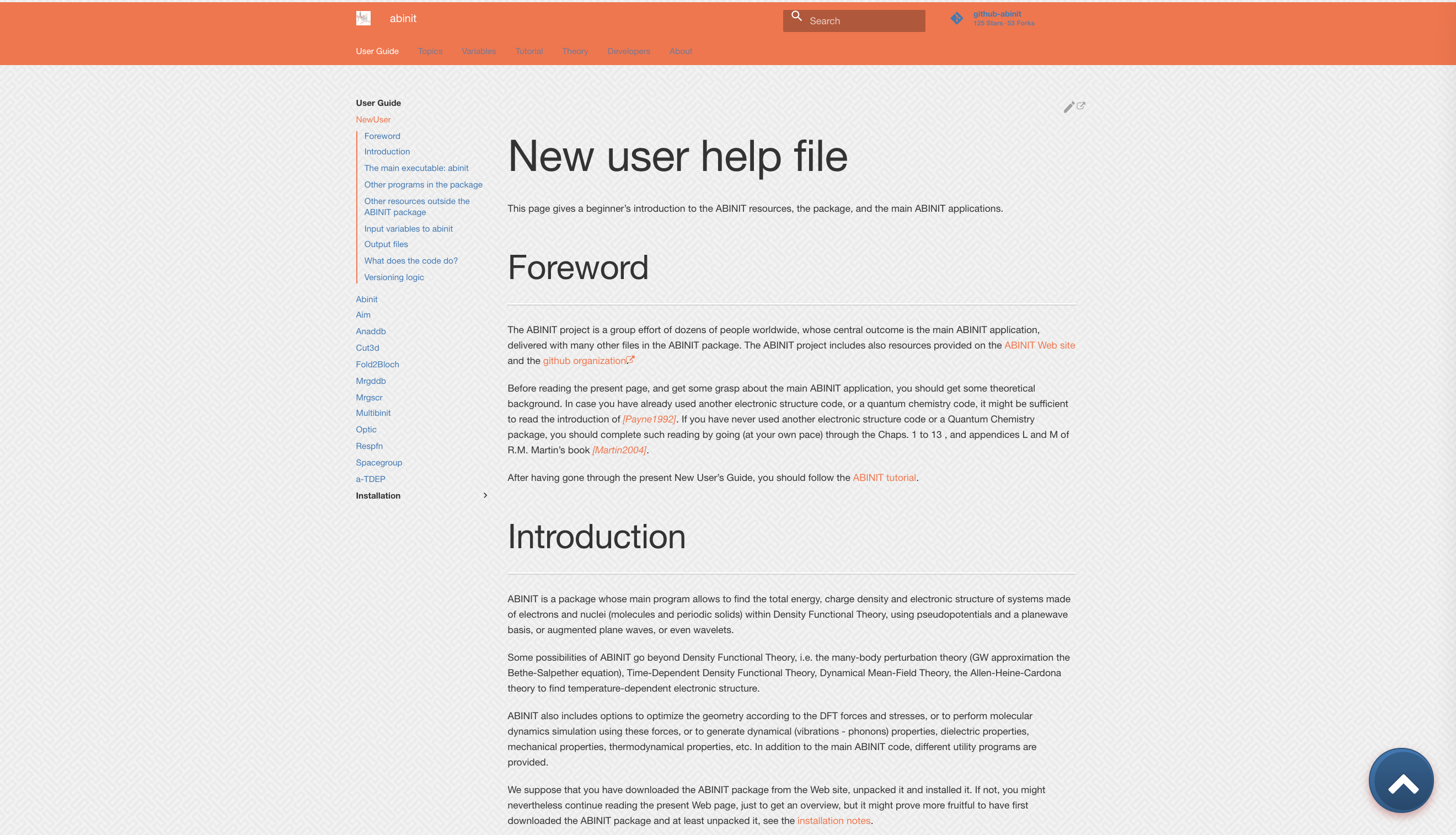
Task: Click the 'New user help file' heading
Action: pyautogui.click(x=677, y=156)
